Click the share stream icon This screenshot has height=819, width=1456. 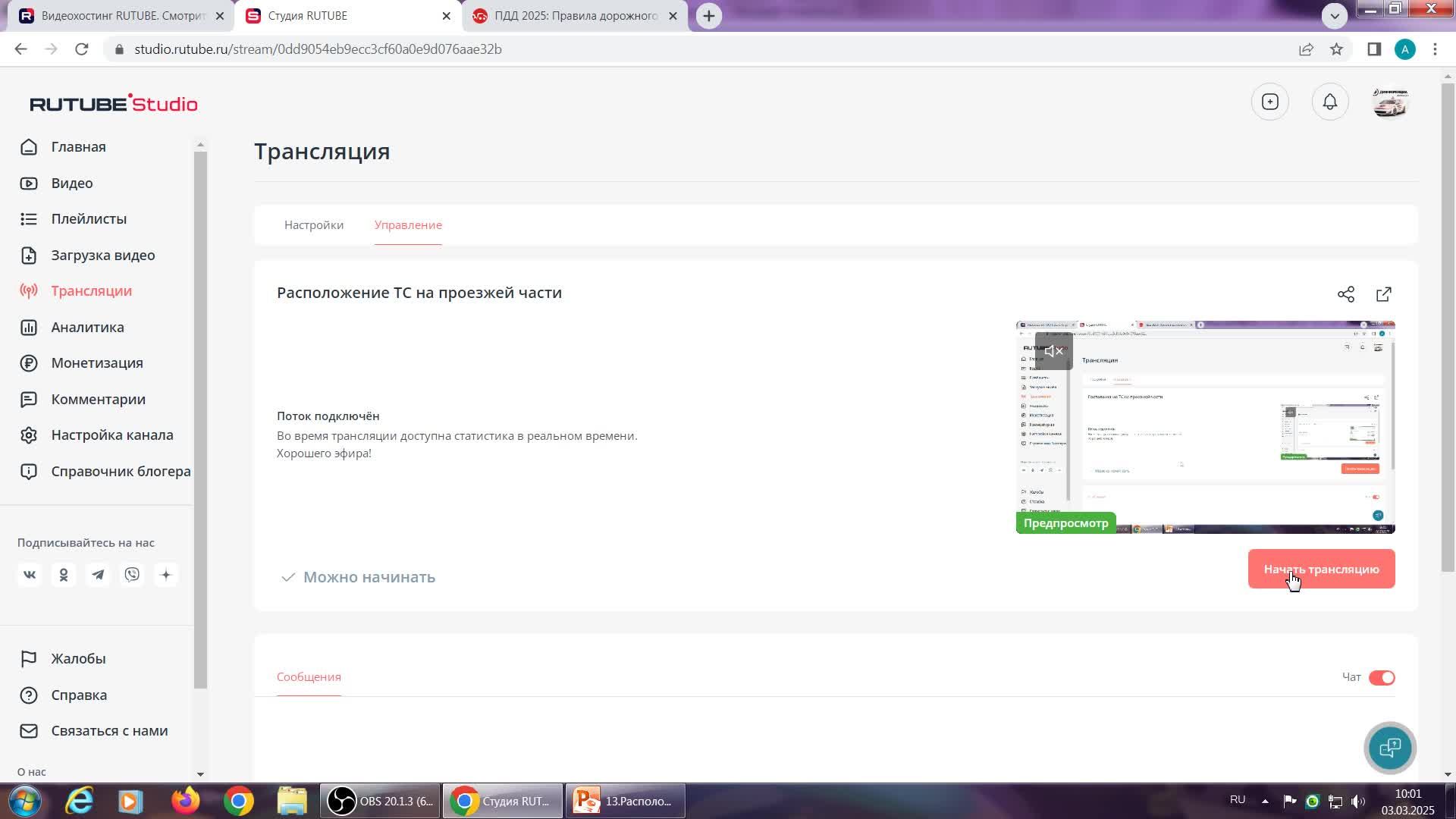click(x=1346, y=294)
